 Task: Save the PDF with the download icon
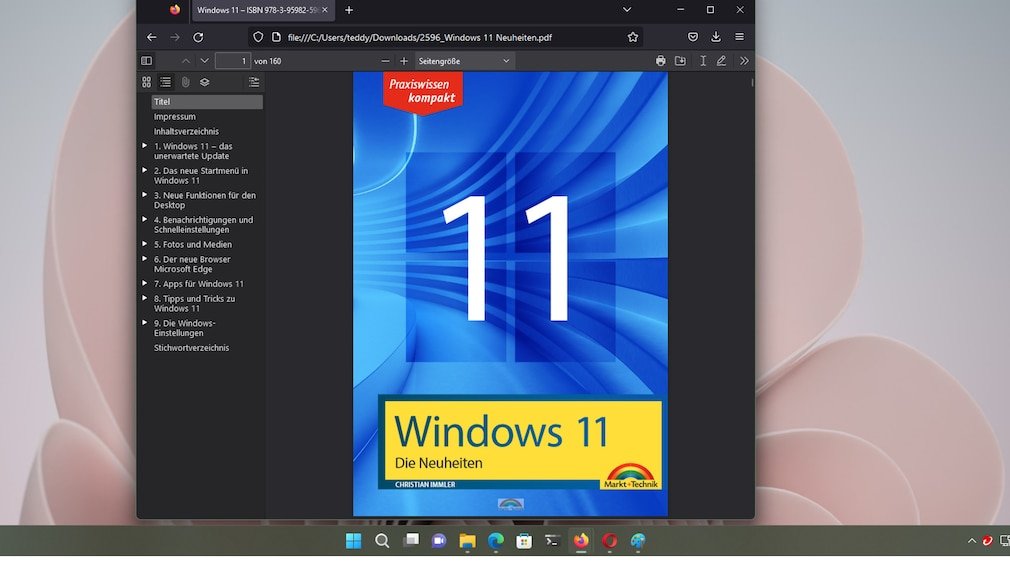tap(680, 61)
